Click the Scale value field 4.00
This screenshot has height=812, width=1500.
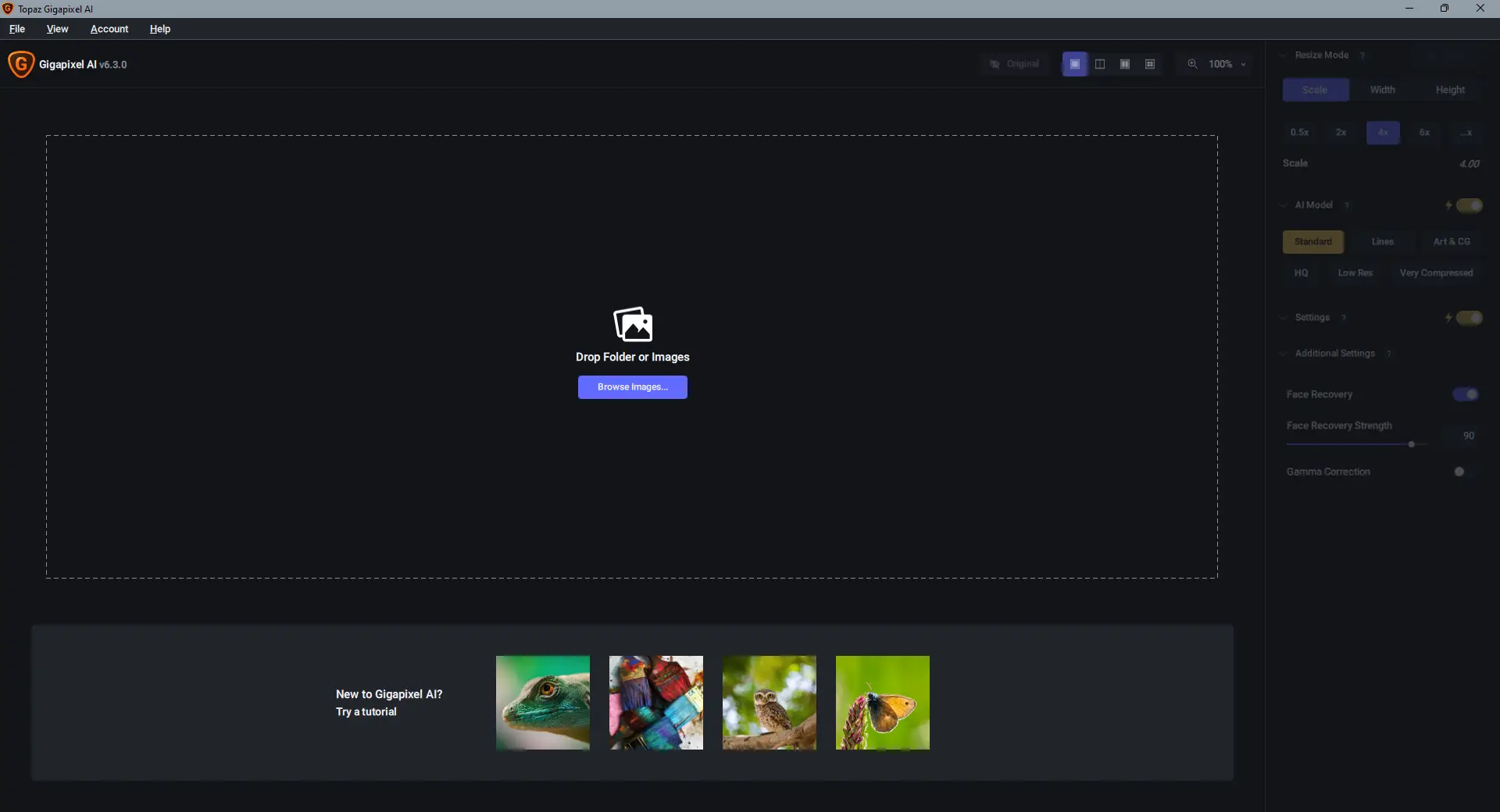click(1469, 164)
